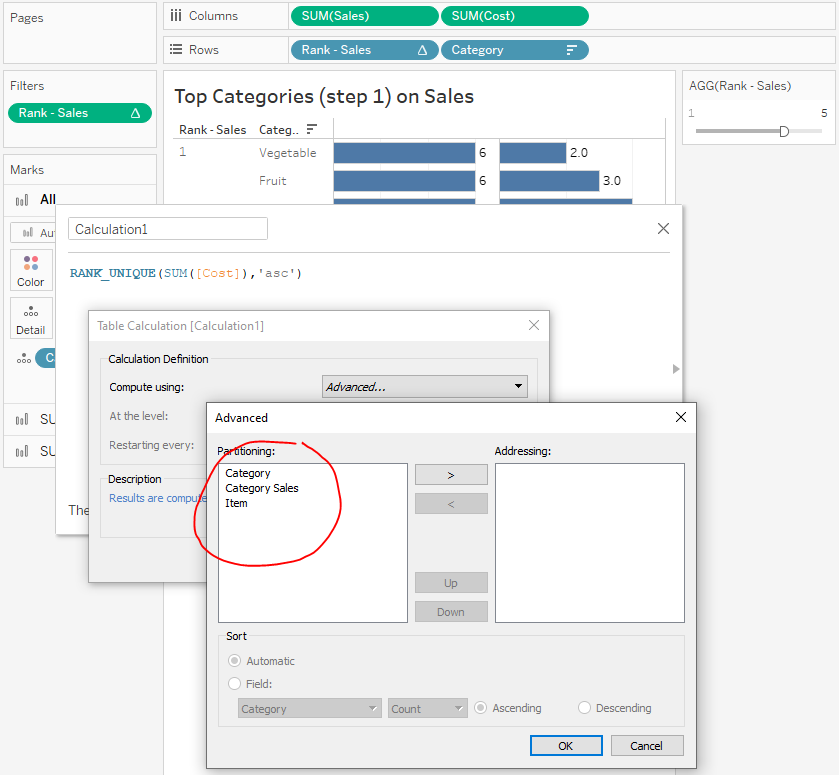839x775 pixels.
Task: Choose the Descending radio option
Action: coord(585,708)
